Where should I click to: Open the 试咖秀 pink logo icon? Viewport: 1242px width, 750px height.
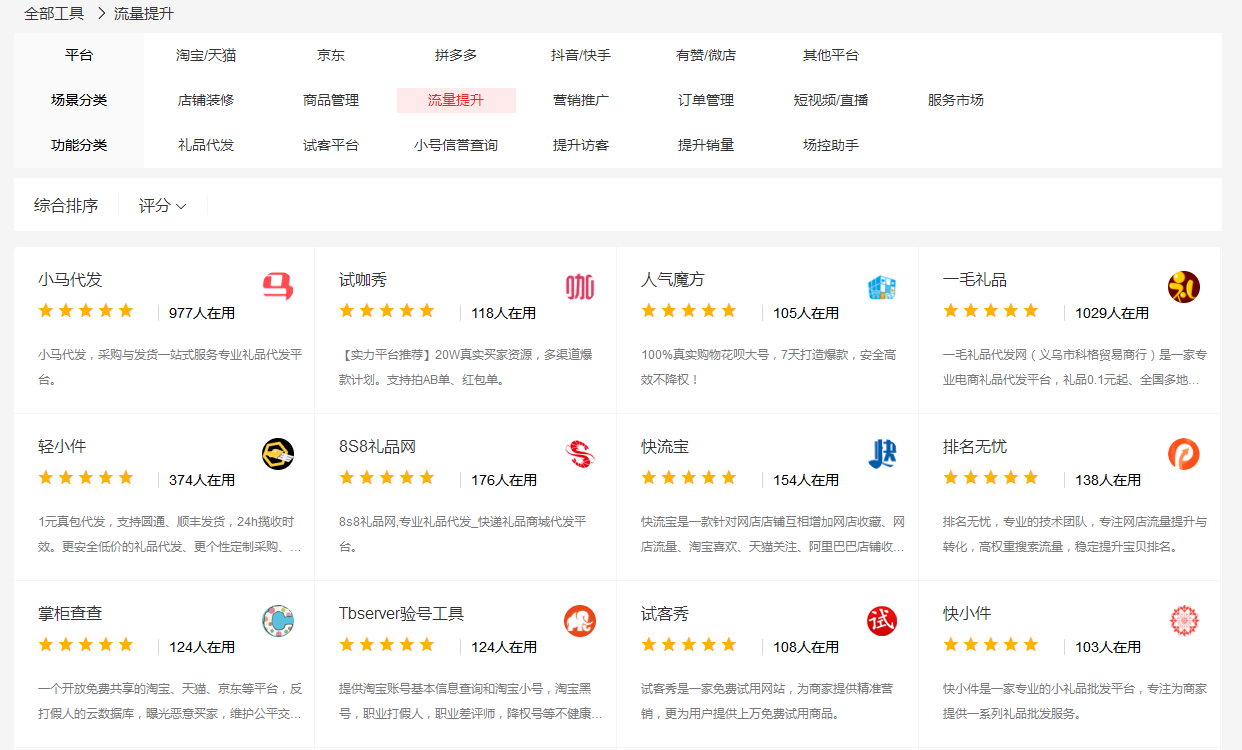tap(580, 288)
